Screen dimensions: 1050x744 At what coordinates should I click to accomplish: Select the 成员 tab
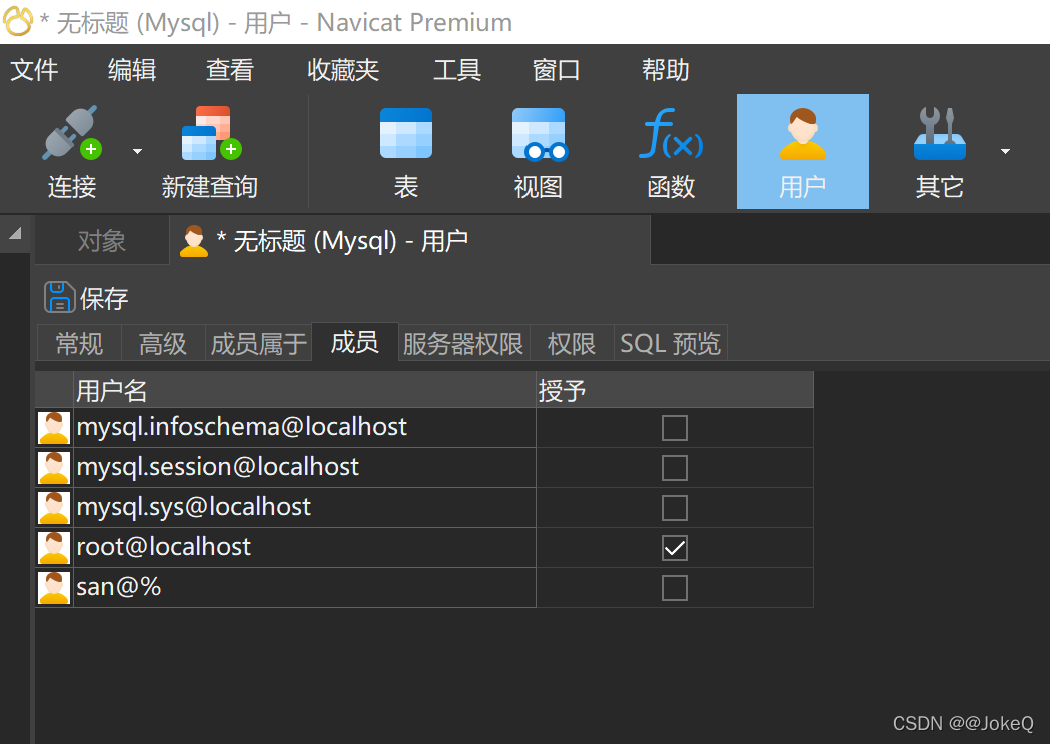click(x=355, y=342)
